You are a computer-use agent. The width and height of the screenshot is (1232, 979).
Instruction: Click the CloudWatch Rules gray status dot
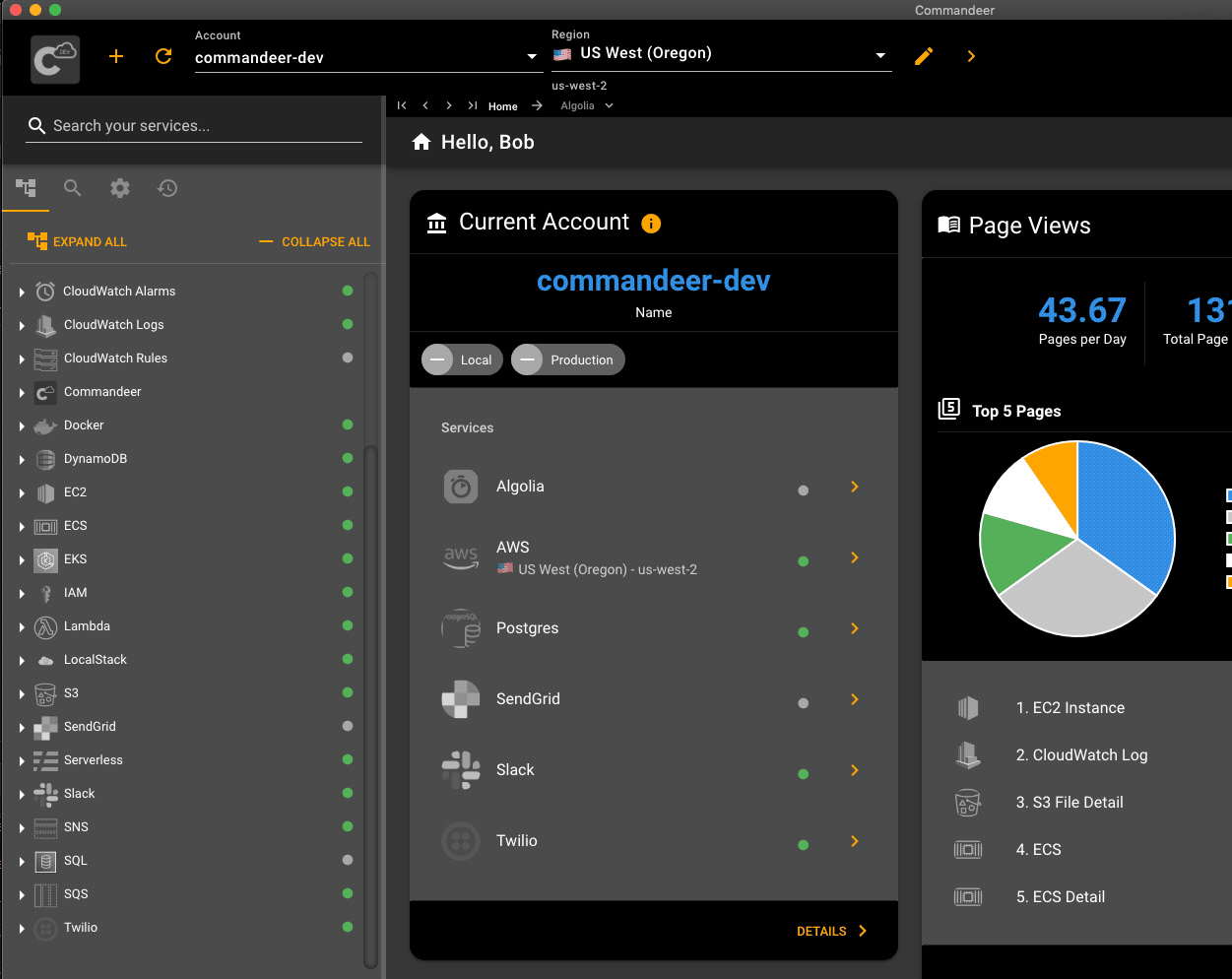coord(348,358)
